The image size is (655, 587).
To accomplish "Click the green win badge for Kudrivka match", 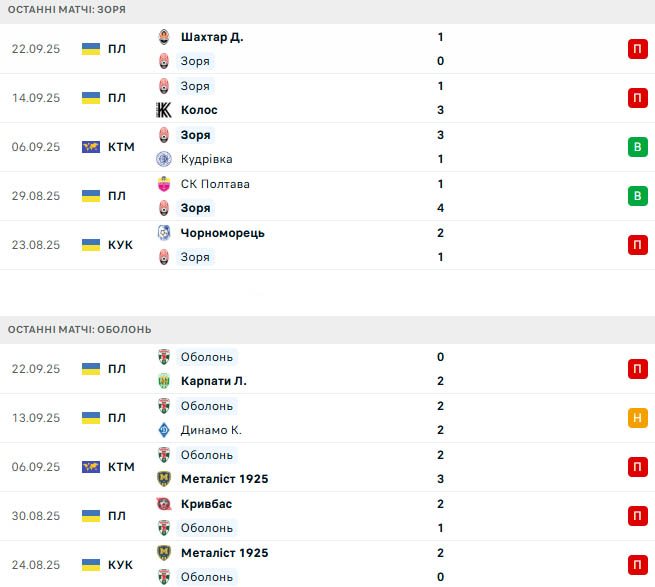I will [637, 147].
